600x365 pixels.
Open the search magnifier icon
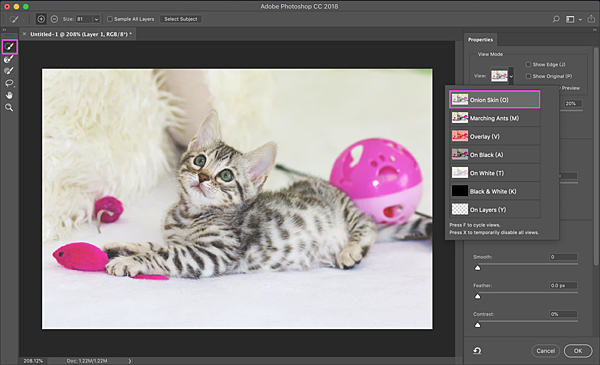(556, 19)
